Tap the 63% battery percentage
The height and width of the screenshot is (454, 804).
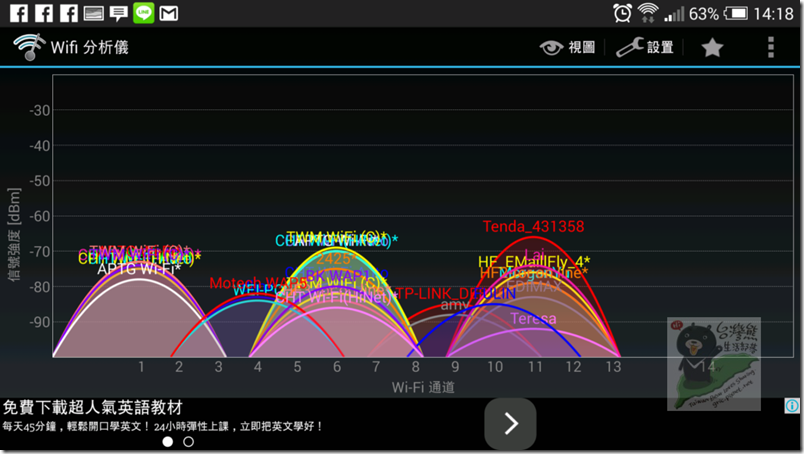coord(704,14)
